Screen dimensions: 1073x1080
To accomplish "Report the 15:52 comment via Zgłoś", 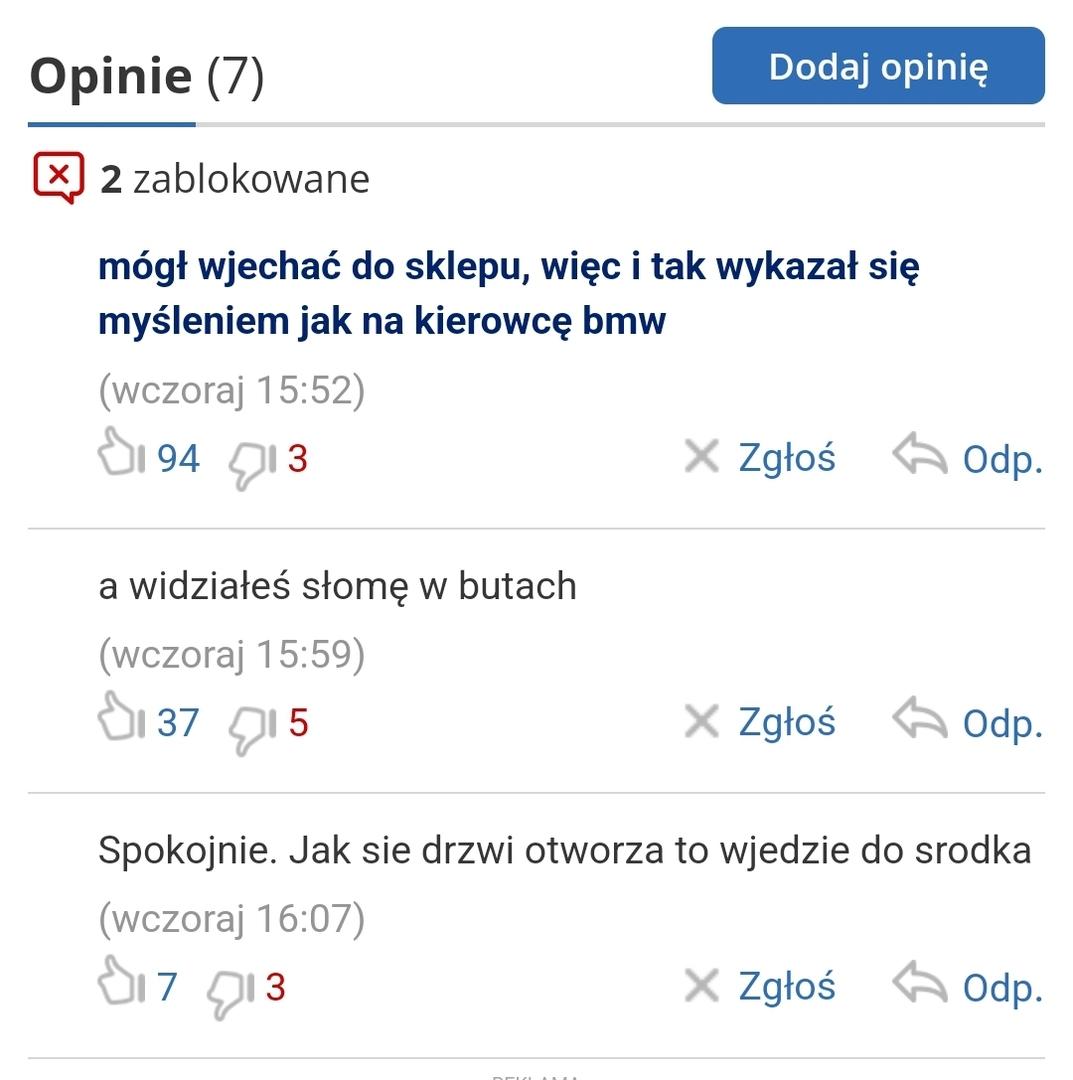I will (787, 457).
